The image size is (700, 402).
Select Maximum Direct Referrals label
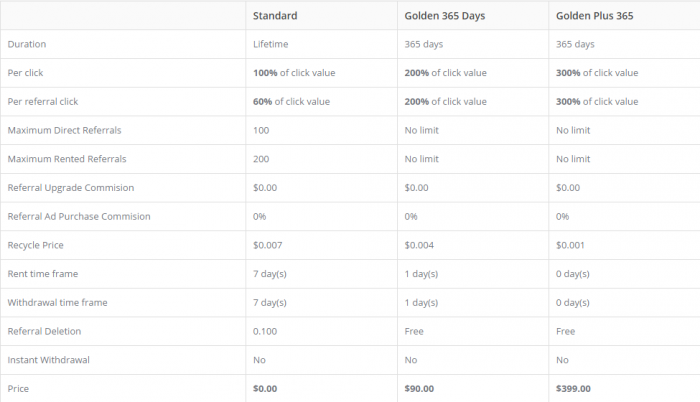point(64,130)
